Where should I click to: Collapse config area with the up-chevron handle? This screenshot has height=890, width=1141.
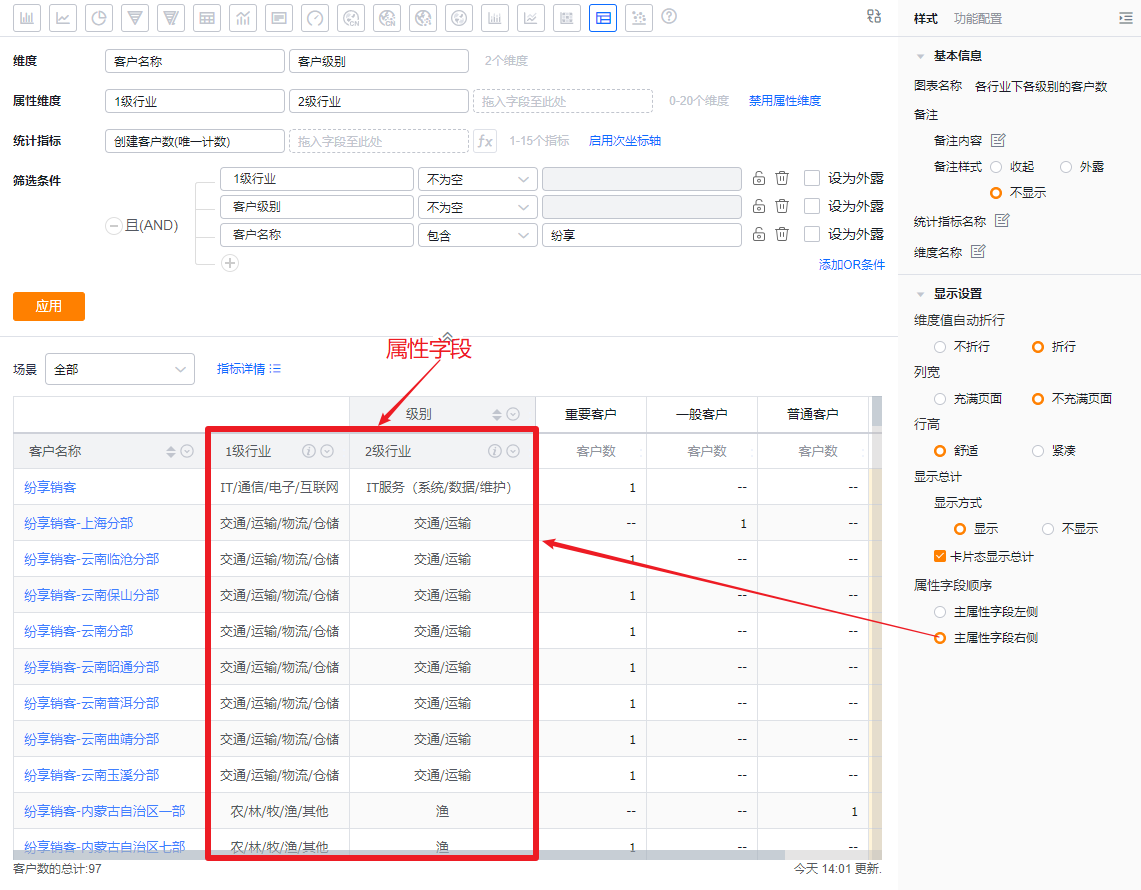point(448,336)
